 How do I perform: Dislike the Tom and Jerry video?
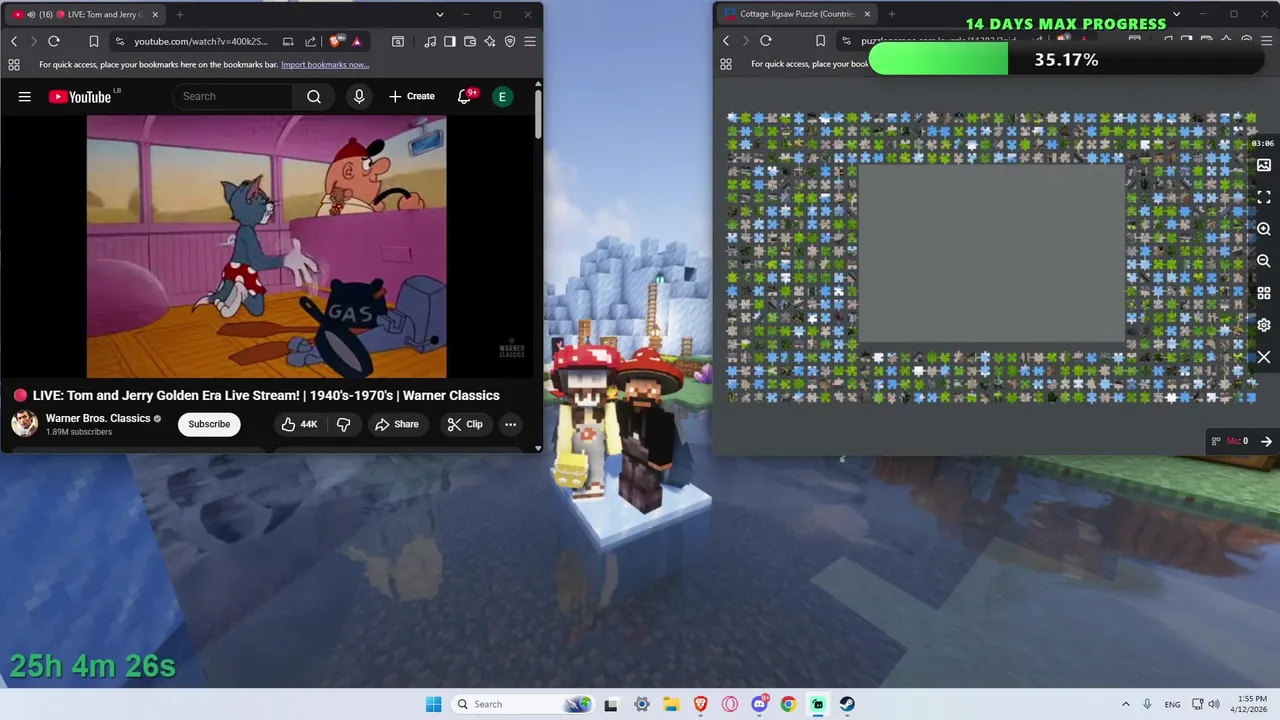coord(343,424)
